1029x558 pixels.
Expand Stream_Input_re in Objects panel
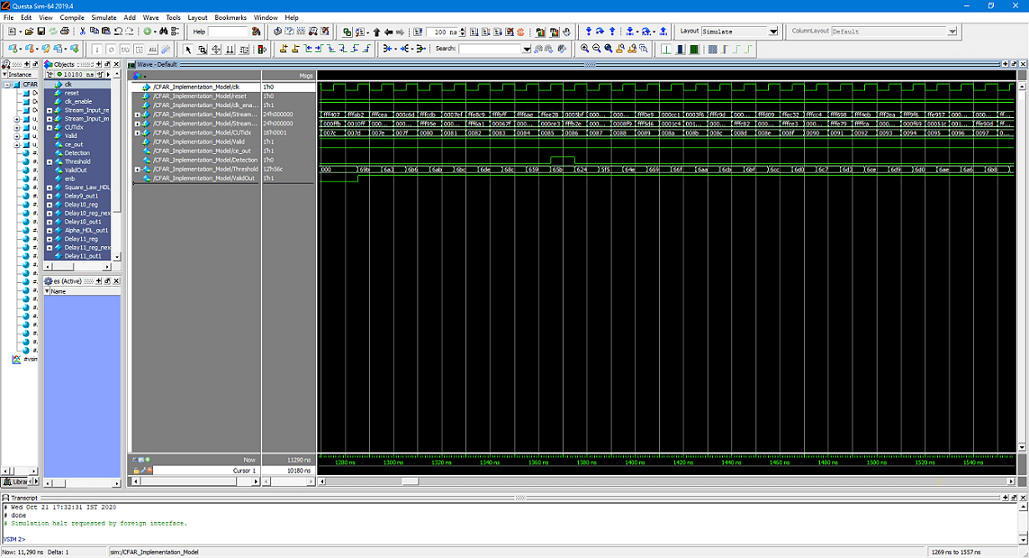pos(49,110)
